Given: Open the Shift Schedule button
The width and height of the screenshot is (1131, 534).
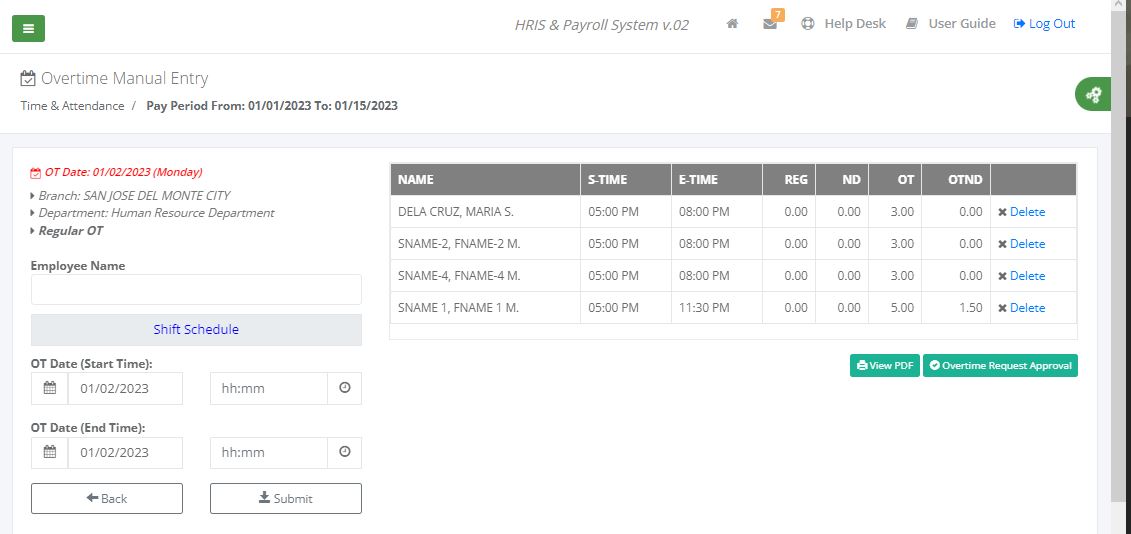Looking at the screenshot, I should [196, 330].
